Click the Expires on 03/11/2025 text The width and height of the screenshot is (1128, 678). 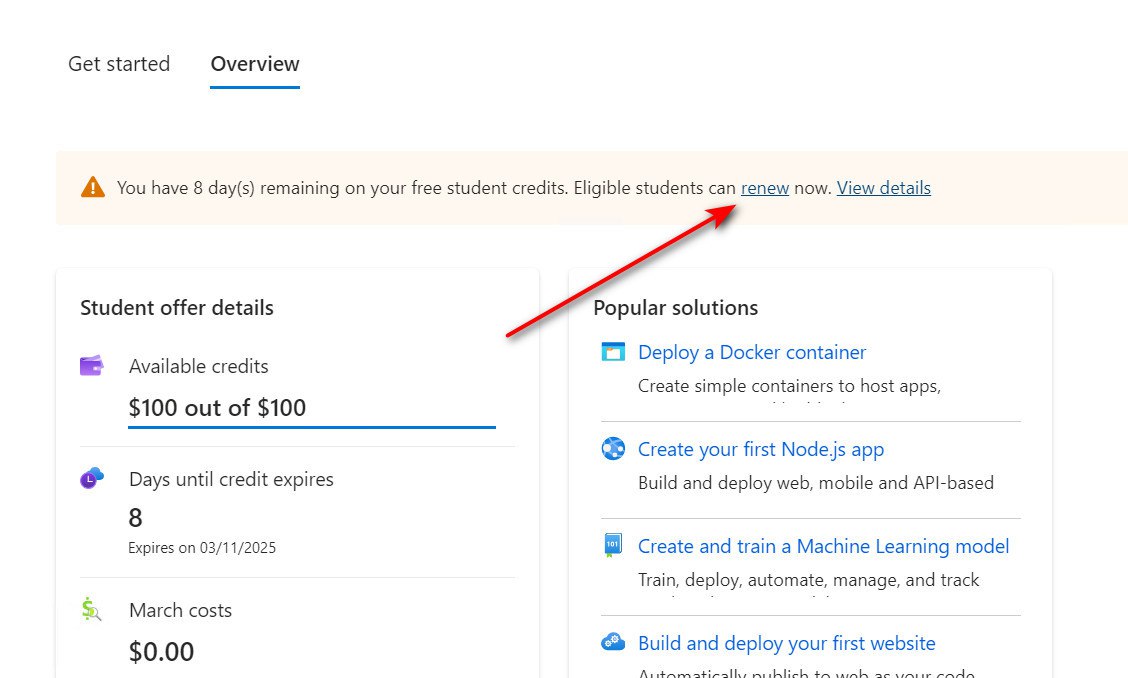click(202, 548)
